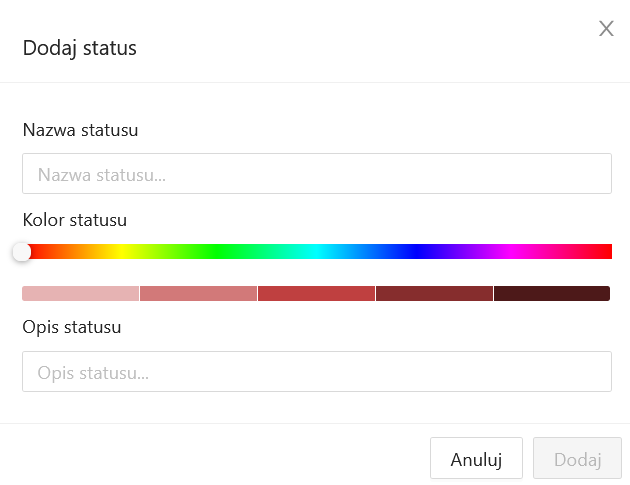The height and width of the screenshot is (485, 630).
Task: Select the middle red shade swatch
Action: click(x=316, y=293)
